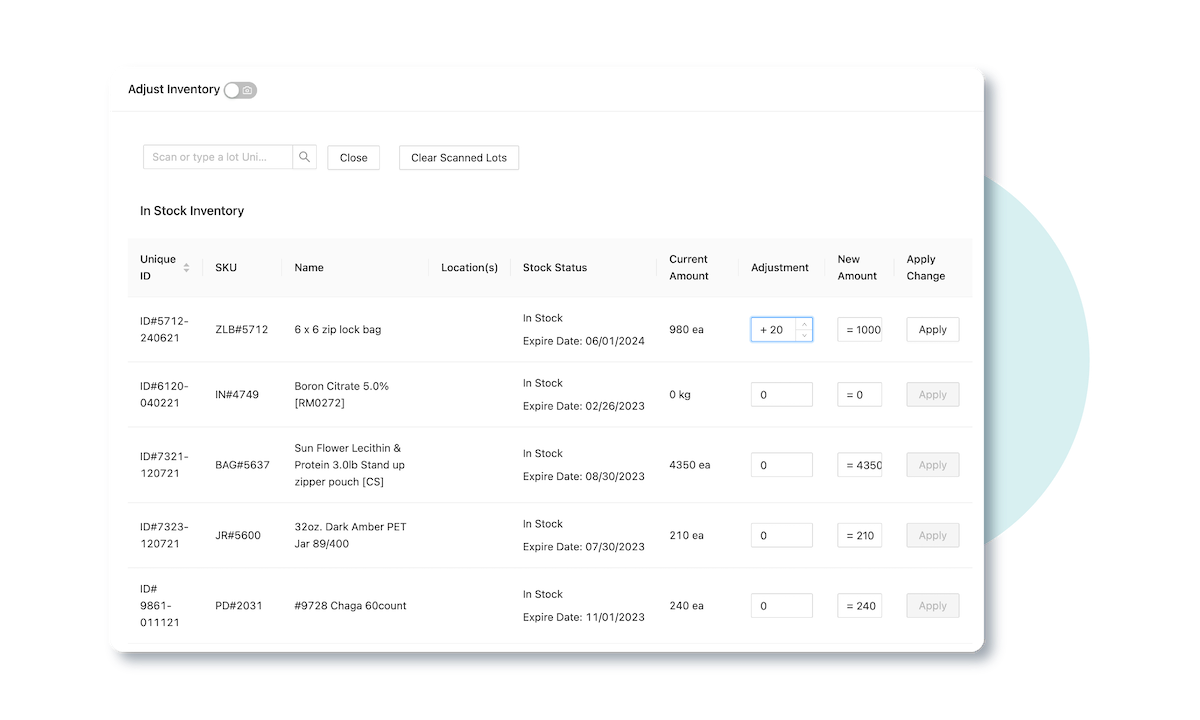Image resolution: width=1200 pixels, height=720 pixels.
Task: Click the Close button
Action: (353, 158)
